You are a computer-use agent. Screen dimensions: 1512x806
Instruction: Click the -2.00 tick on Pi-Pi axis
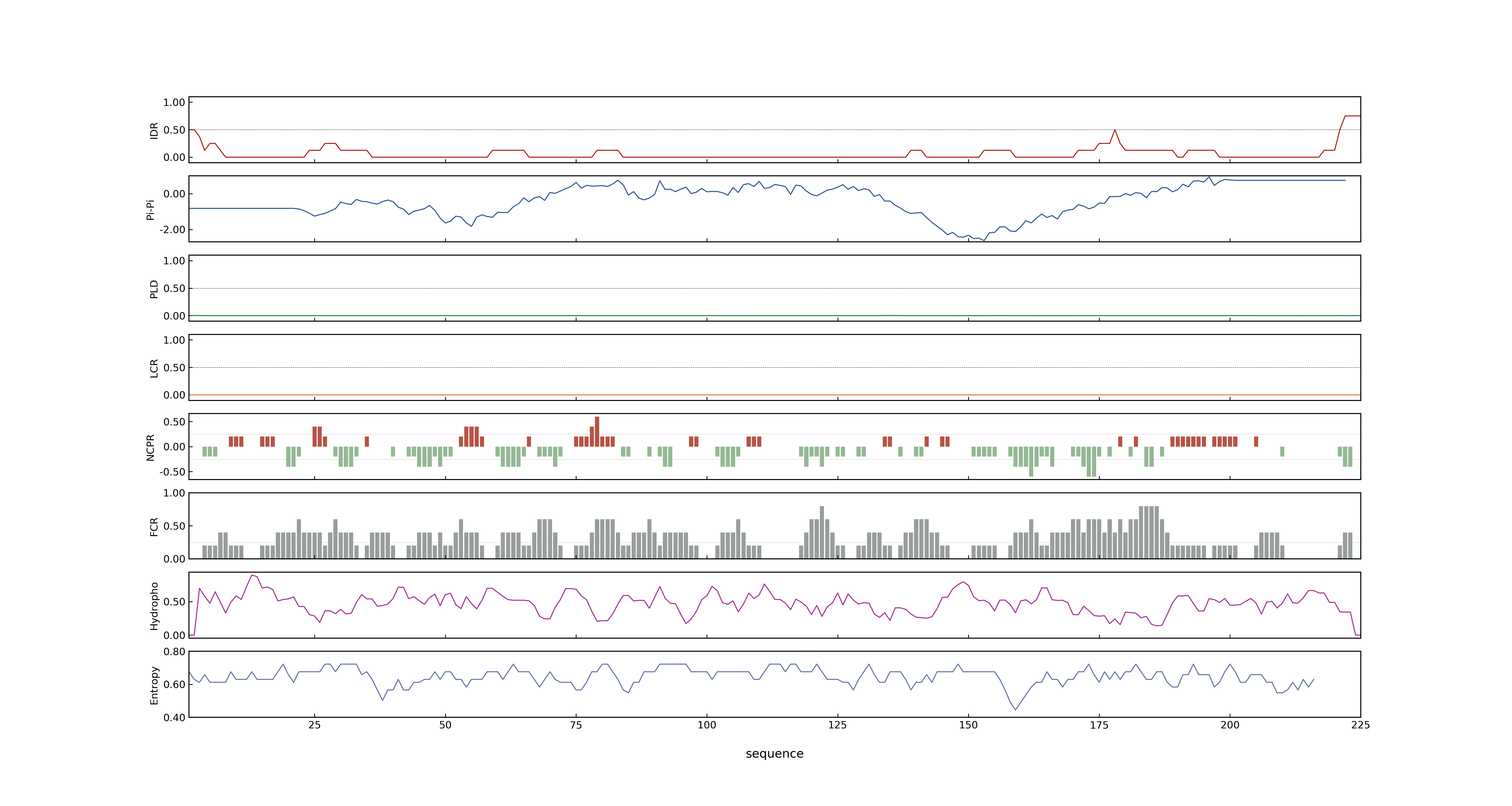[x=172, y=230]
